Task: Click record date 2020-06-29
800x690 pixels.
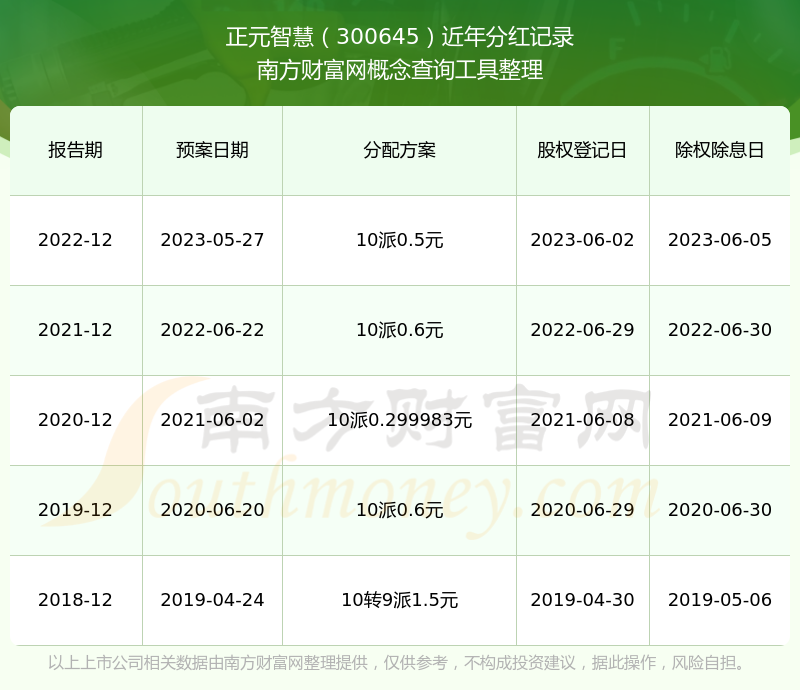Action: click(x=582, y=509)
